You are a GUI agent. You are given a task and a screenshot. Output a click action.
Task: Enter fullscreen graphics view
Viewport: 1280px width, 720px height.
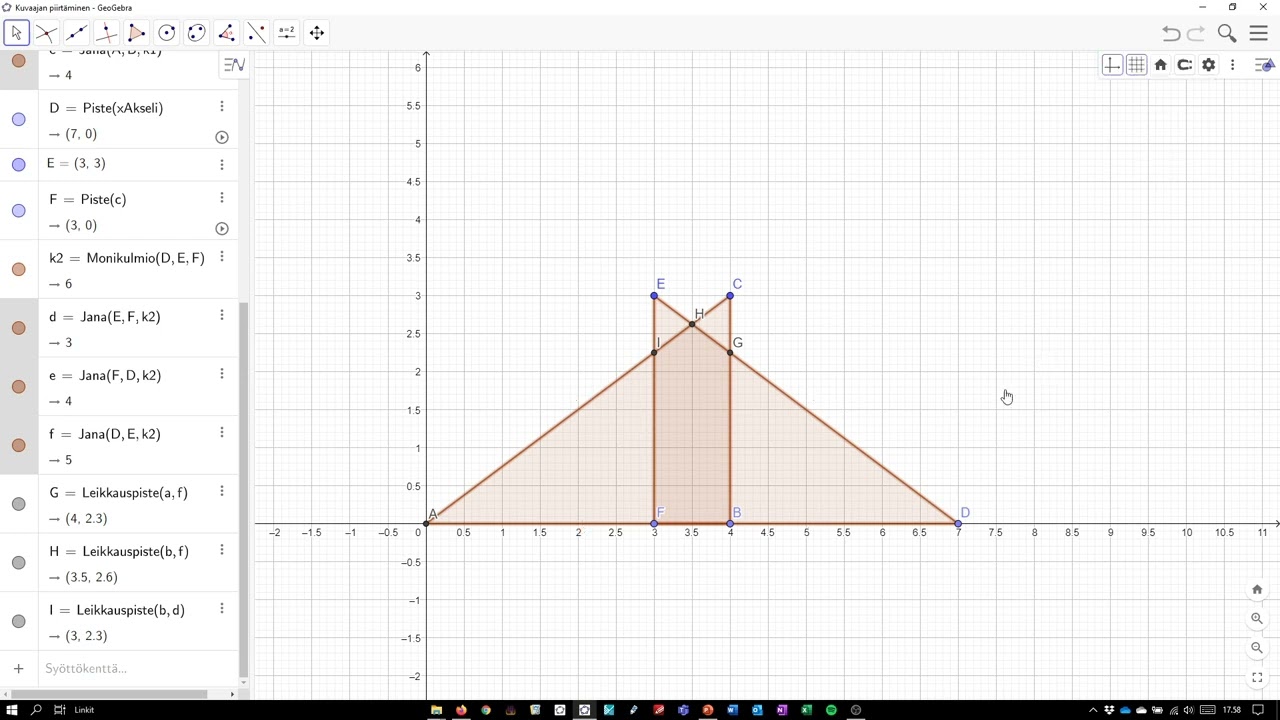click(1257, 677)
